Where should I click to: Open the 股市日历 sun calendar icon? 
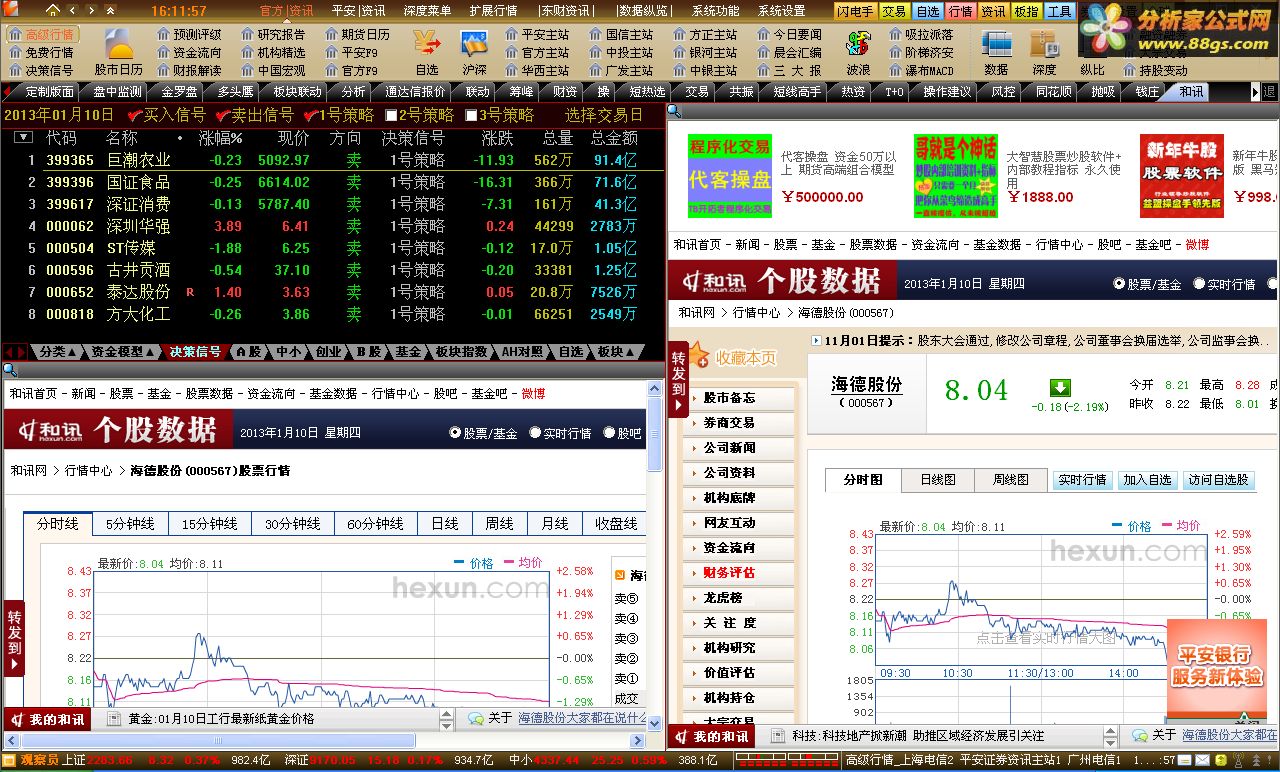pyautogui.click(x=120, y=44)
